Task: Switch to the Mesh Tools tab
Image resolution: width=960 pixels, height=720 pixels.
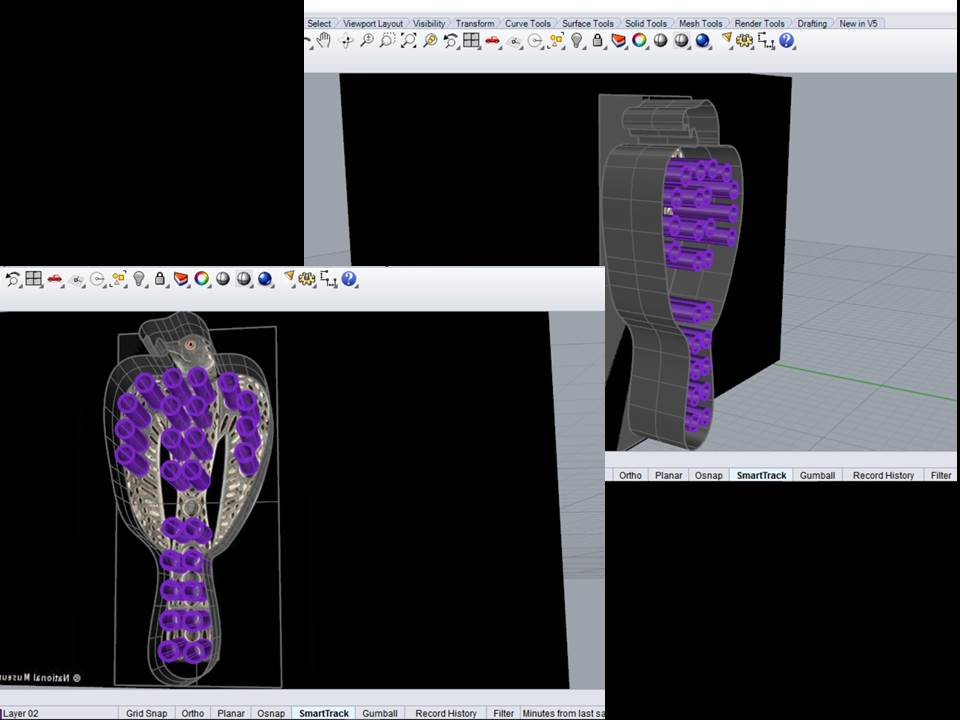Action: (700, 23)
